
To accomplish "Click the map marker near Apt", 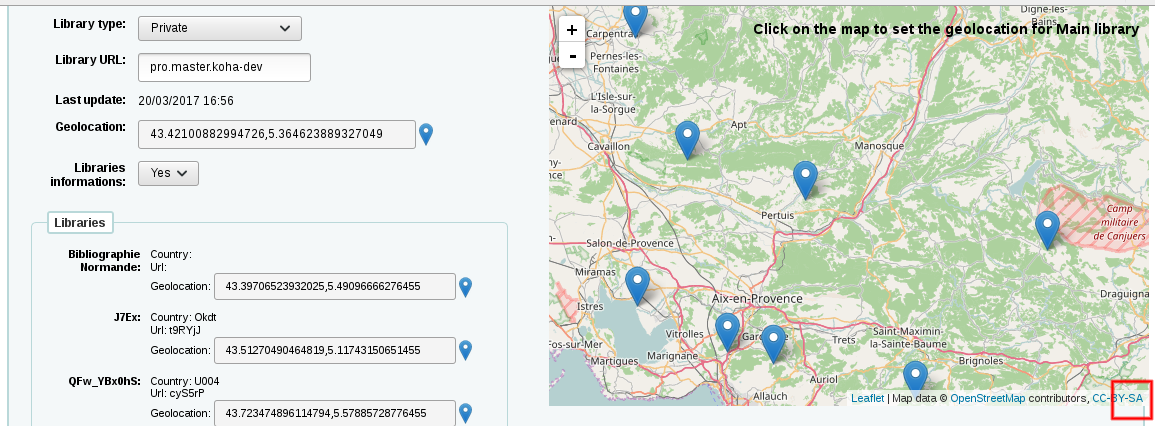I will tap(687, 139).
